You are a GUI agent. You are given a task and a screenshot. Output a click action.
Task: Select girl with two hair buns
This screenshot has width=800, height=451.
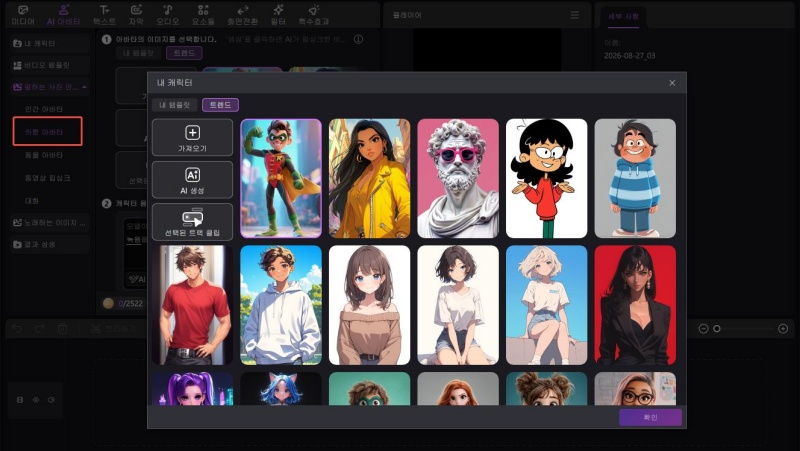pyautogui.click(x=546, y=389)
